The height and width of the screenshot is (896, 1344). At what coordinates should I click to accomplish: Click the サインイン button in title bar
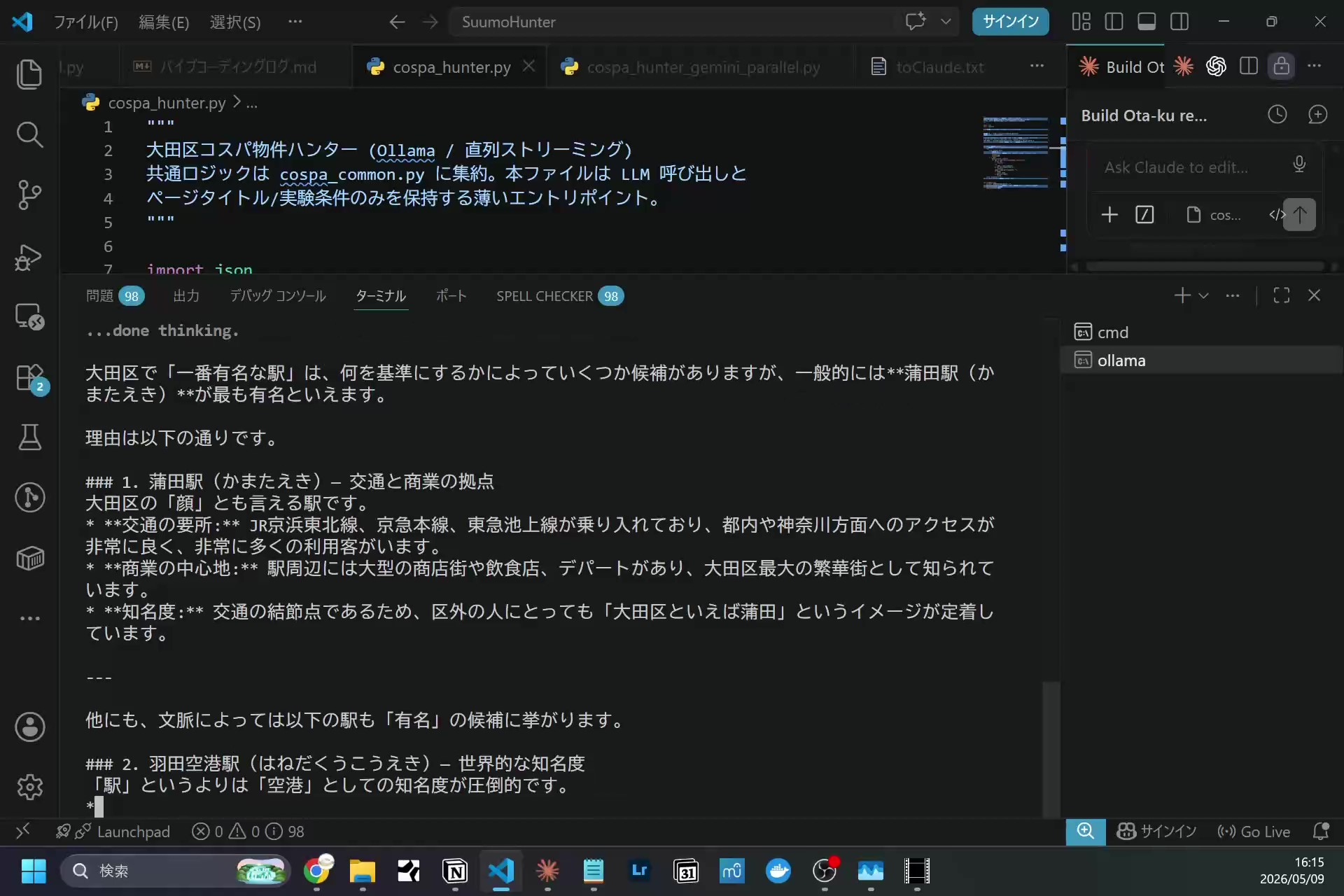coord(1010,22)
